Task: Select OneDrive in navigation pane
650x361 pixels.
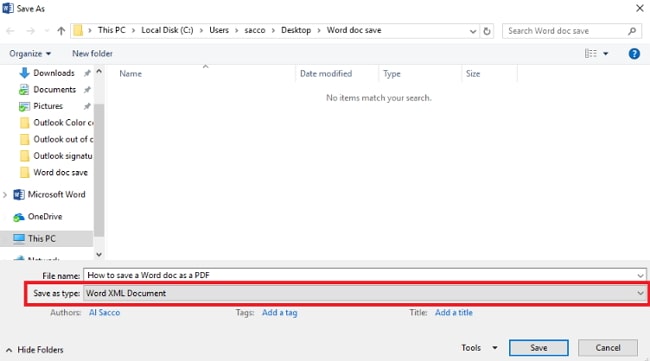Action: coord(38,217)
